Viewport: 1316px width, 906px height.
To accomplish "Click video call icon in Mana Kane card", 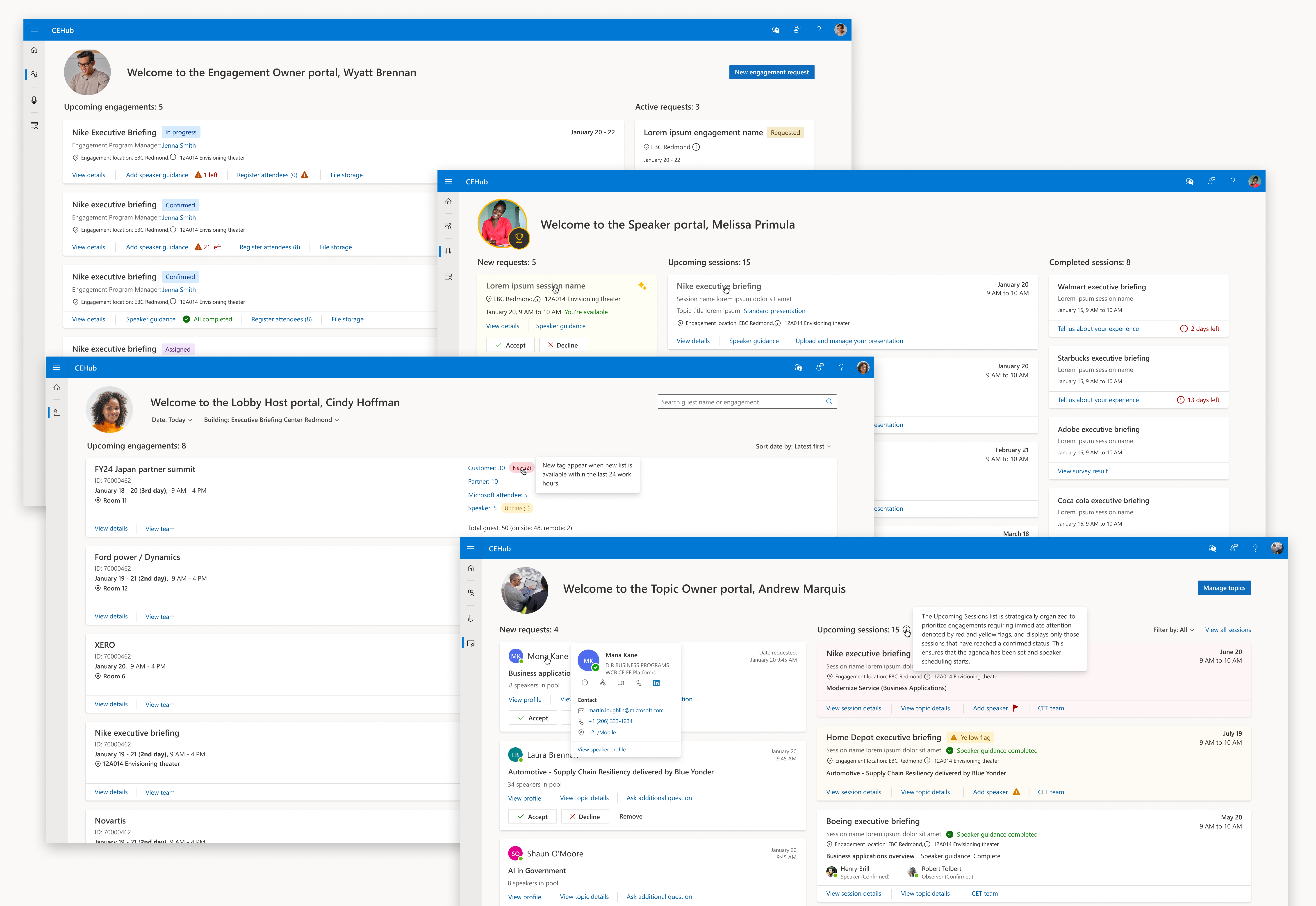I will [621, 683].
